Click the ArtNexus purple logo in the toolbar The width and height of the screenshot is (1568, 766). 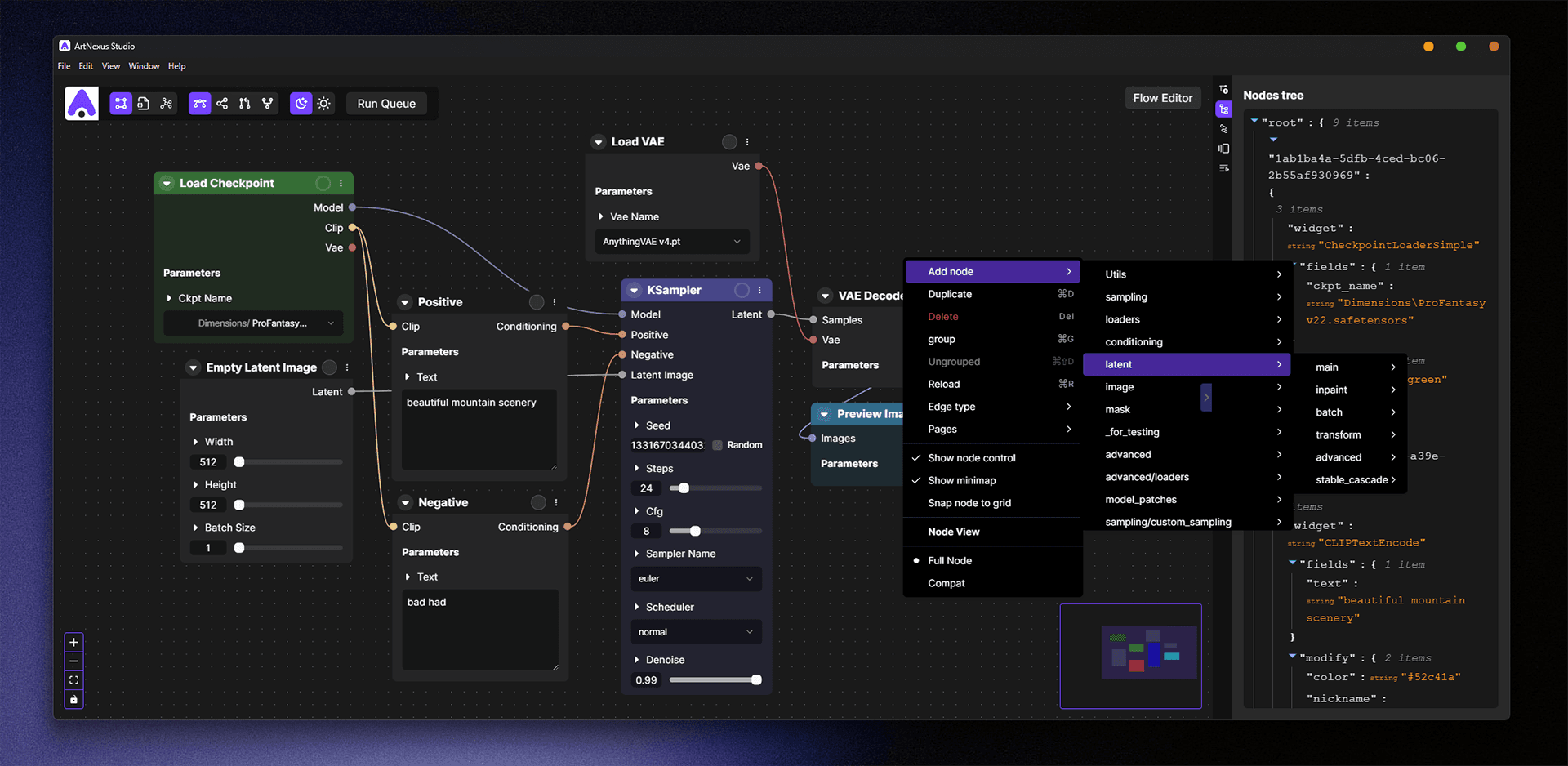pos(82,104)
